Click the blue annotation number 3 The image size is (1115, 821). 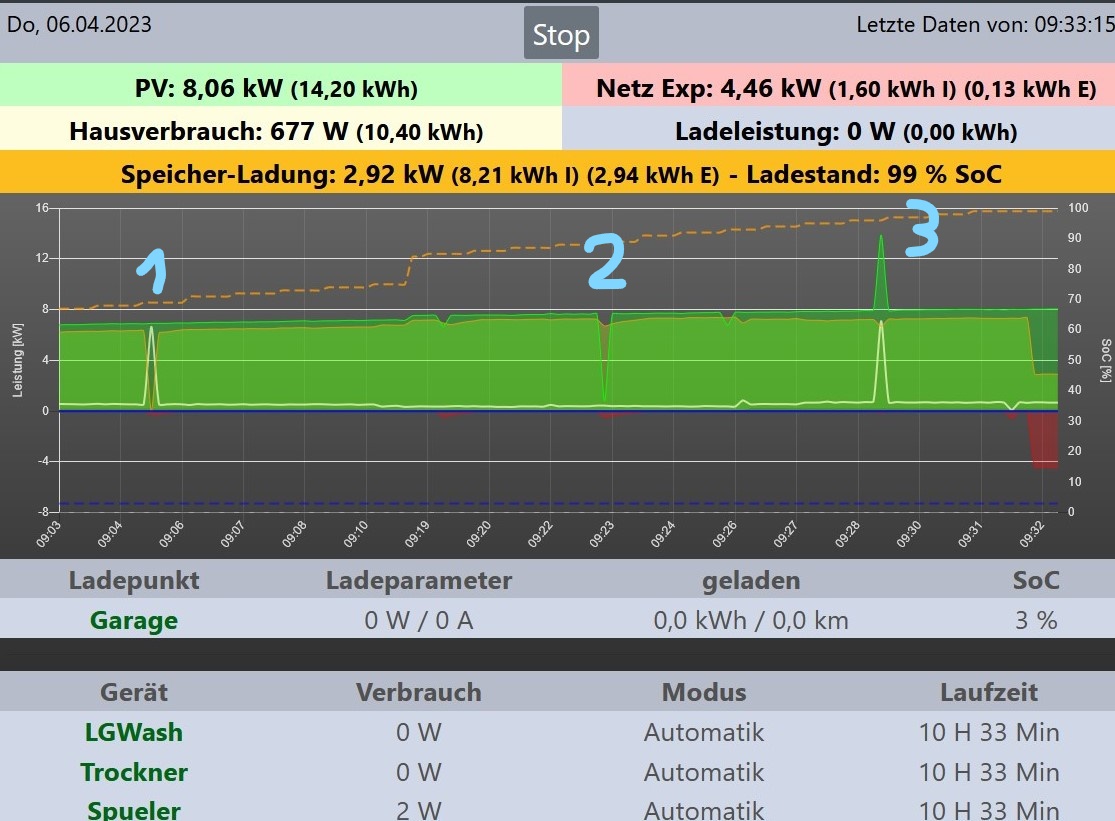click(922, 227)
